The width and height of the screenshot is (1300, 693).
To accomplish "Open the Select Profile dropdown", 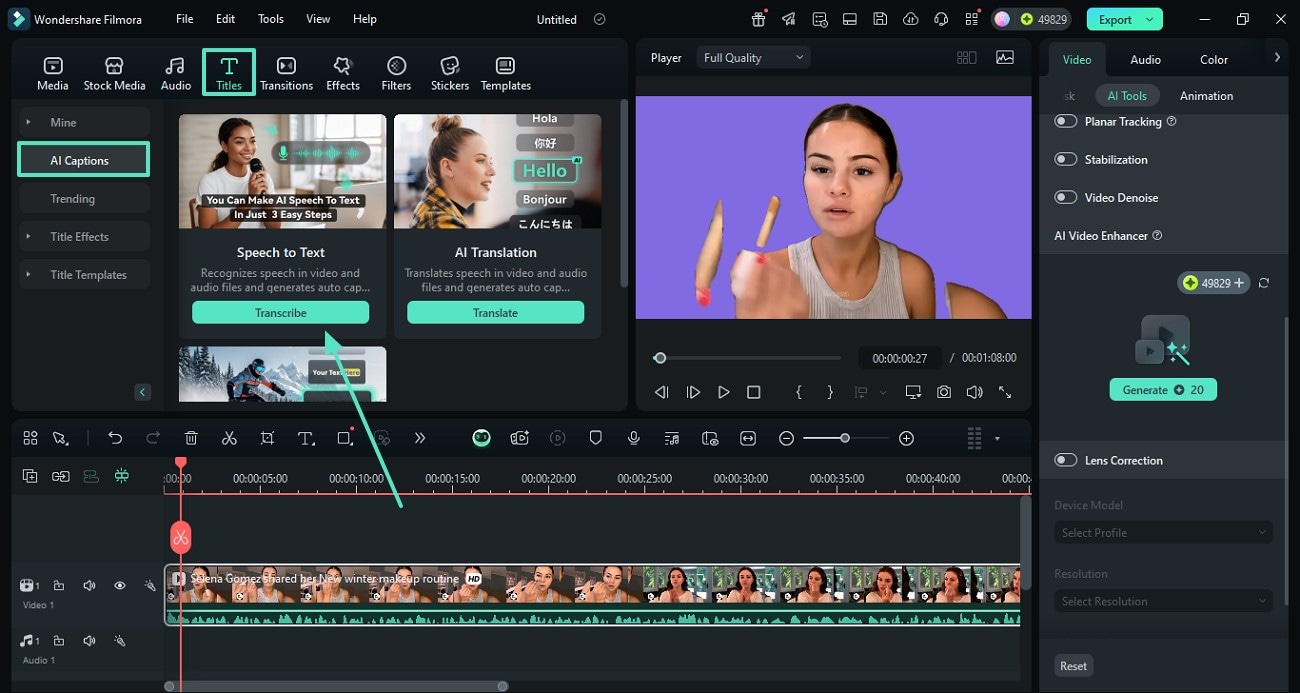I will [x=1163, y=532].
